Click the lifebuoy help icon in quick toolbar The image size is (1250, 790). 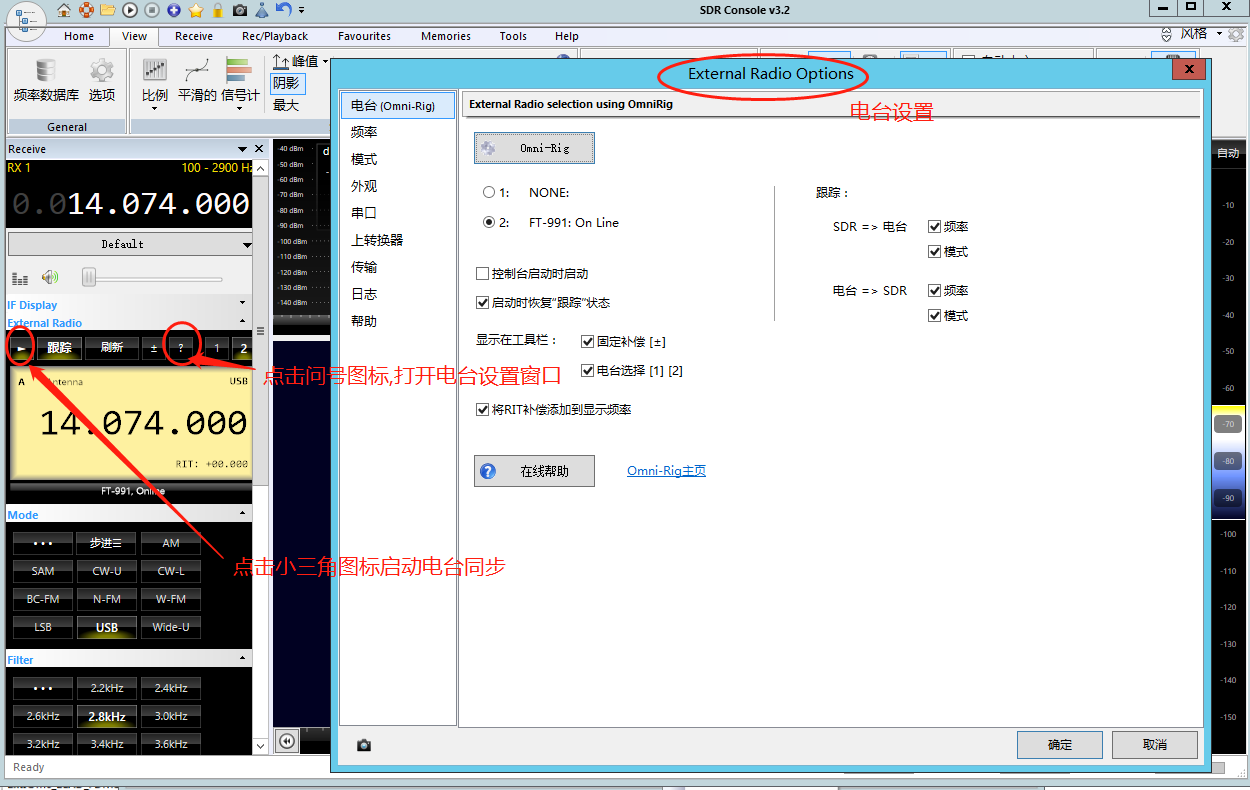[86, 10]
